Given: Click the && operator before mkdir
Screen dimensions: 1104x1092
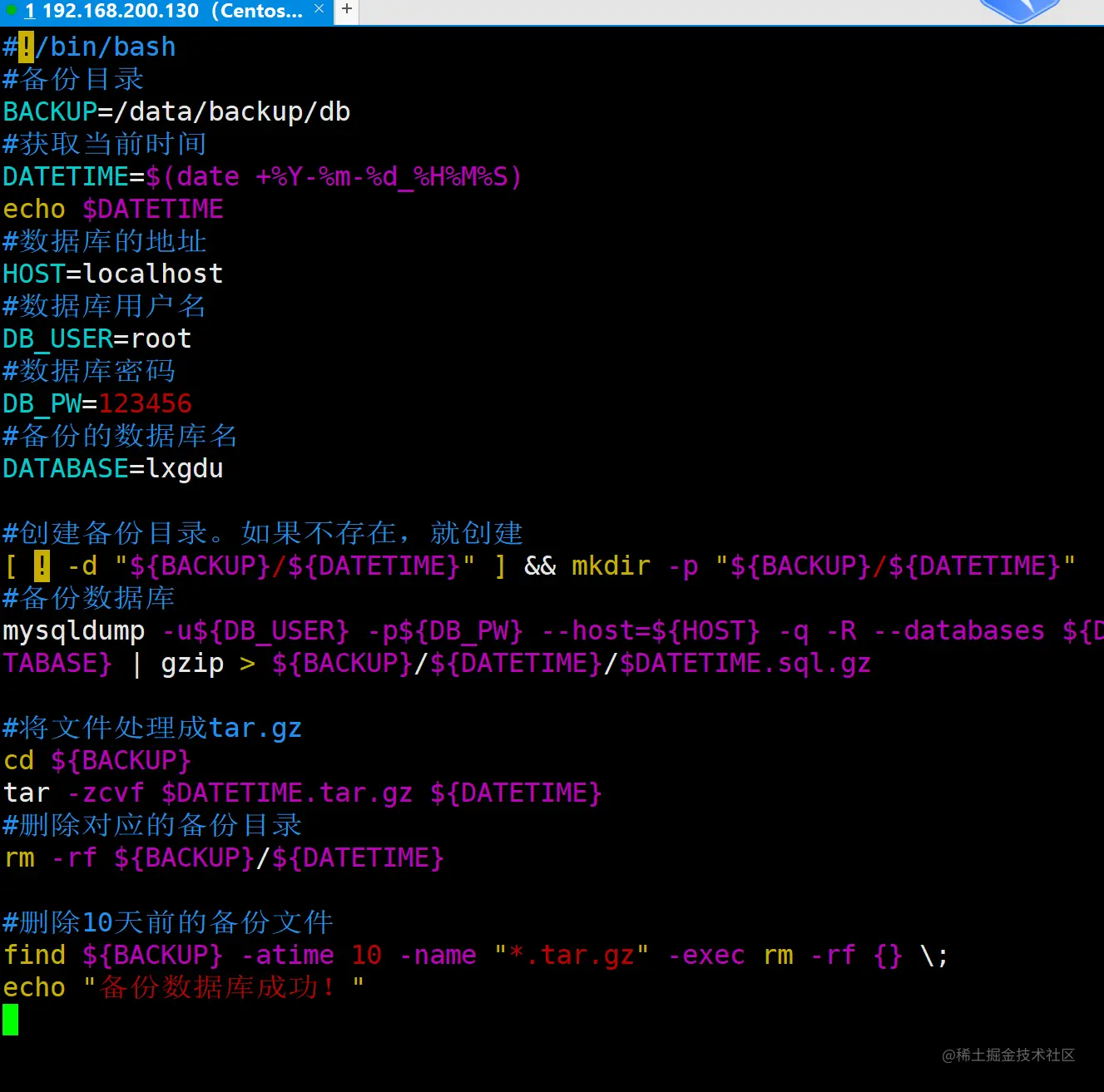Looking at the screenshot, I should [540, 566].
